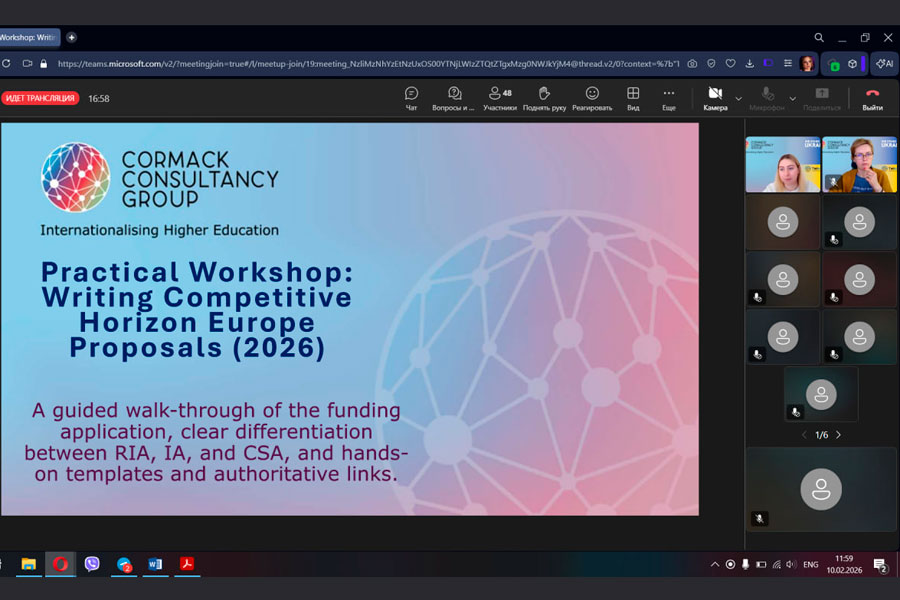
Task: Leave meeting with the Выйти button
Action: 872,98
